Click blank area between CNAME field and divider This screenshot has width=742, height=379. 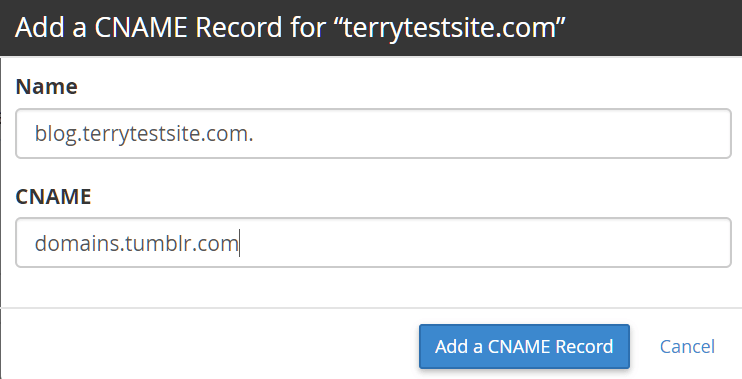[x=371, y=287]
